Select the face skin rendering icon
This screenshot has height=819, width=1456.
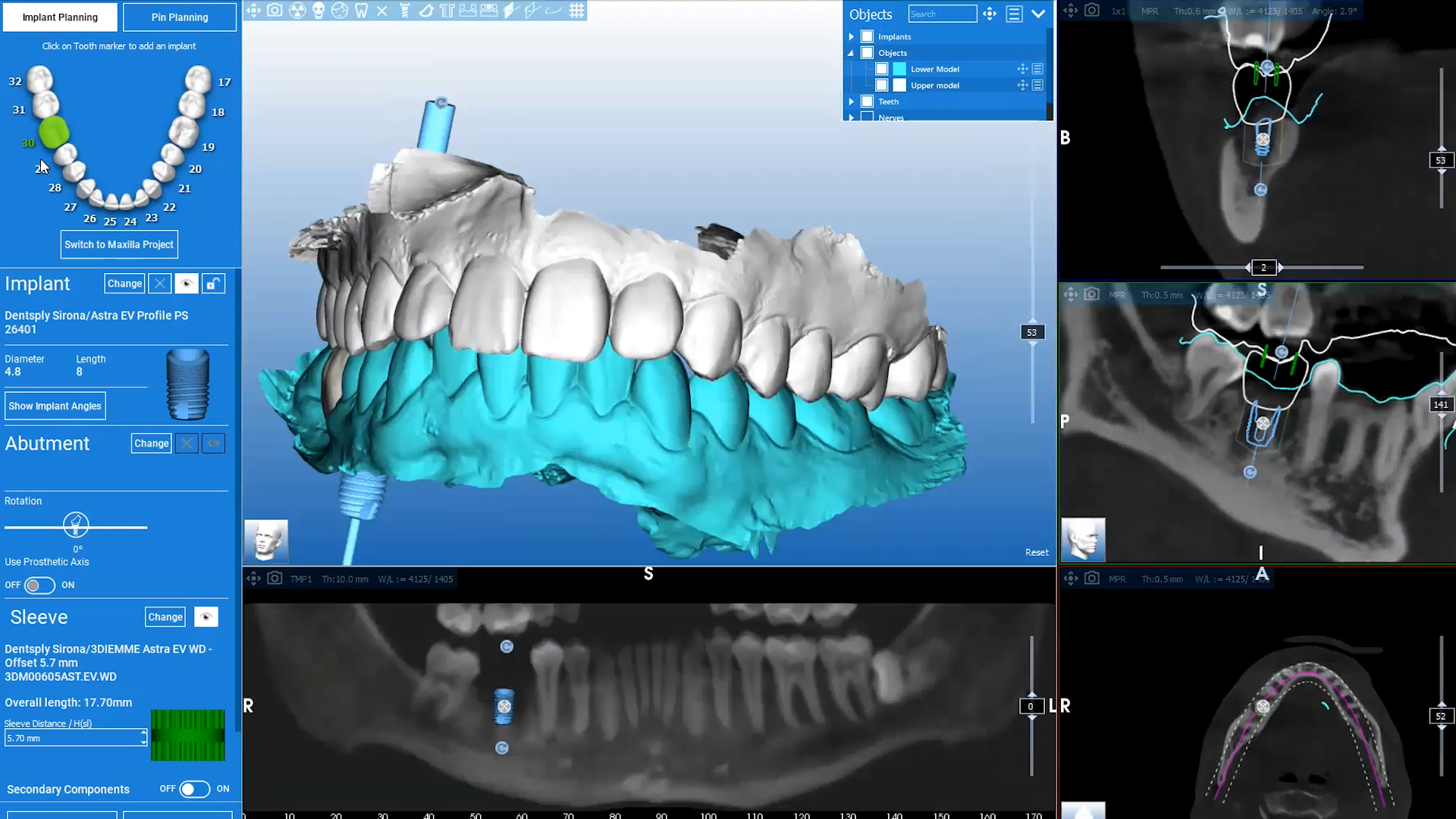(x=340, y=11)
